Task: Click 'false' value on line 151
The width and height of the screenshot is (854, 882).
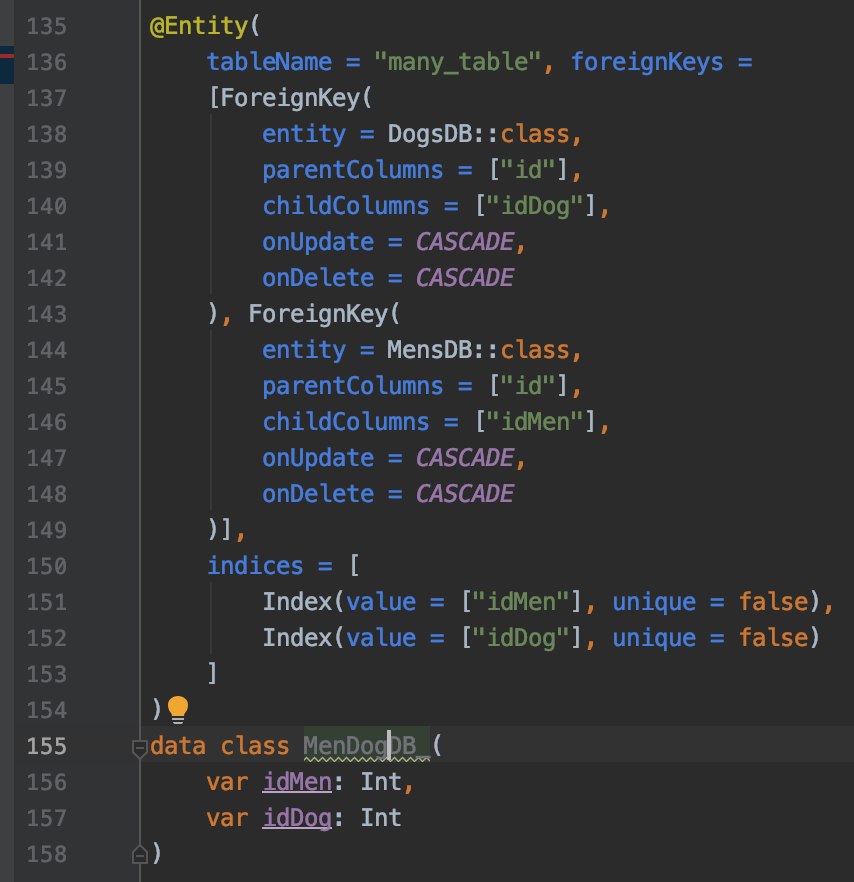Action: pyautogui.click(x=773, y=602)
